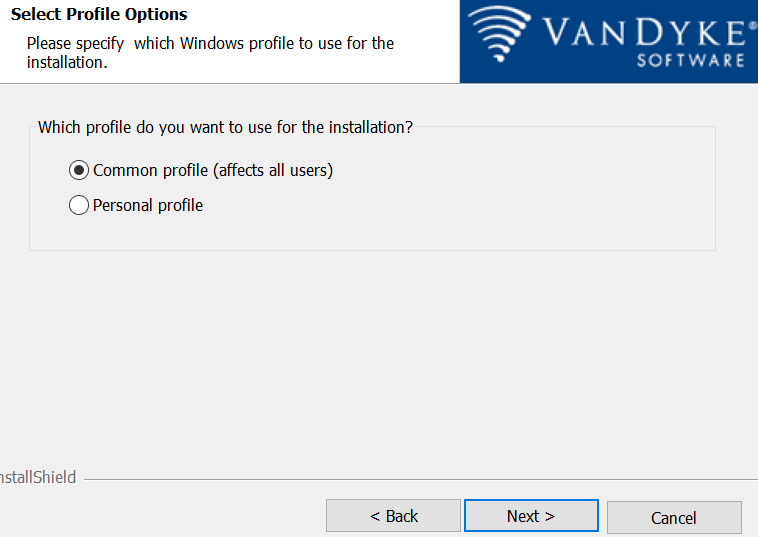This screenshot has width=758, height=537.
Task: Click the gray blank area below group box
Action: click(x=380, y=360)
